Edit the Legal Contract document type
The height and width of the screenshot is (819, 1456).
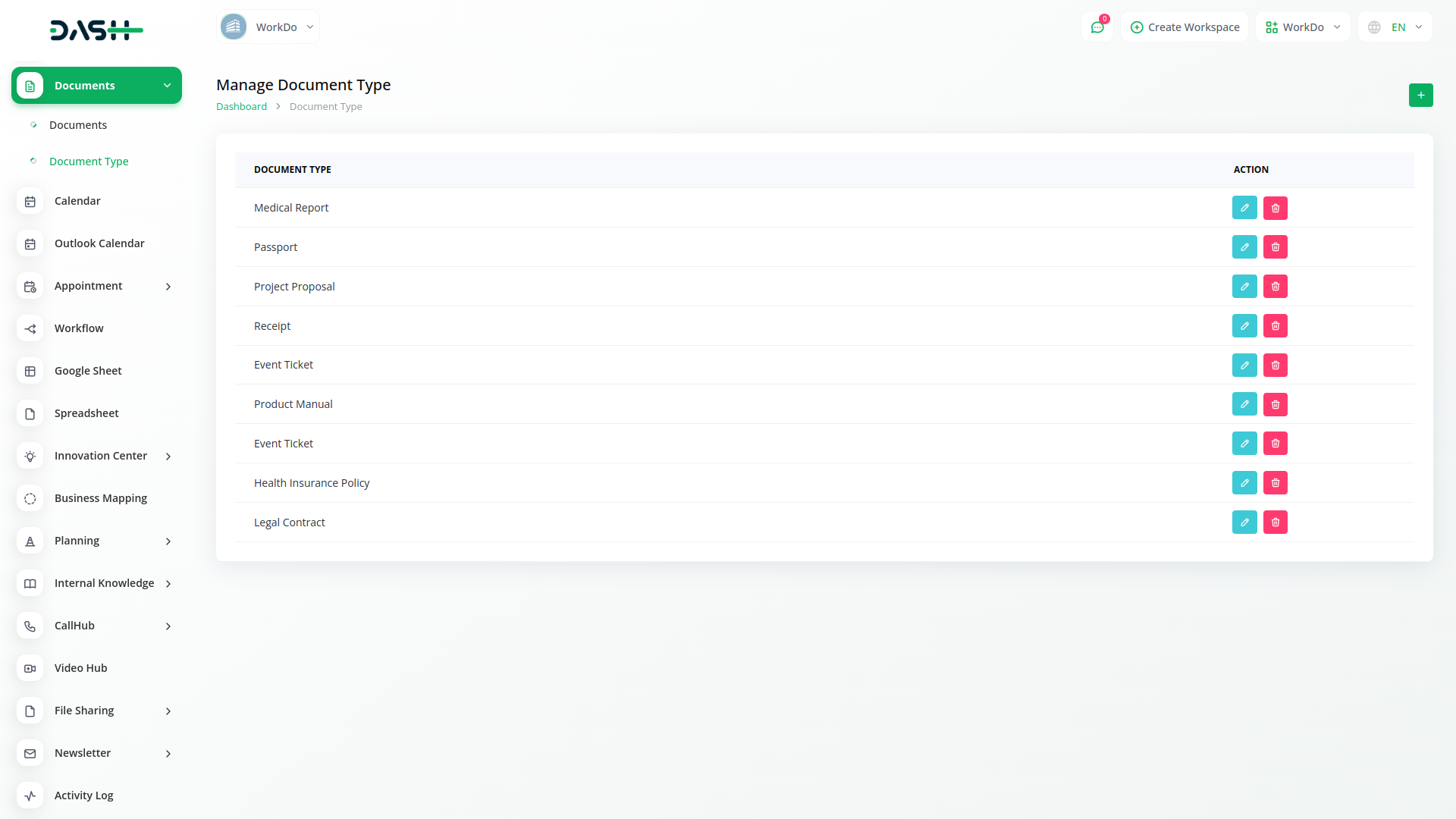tap(1244, 522)
